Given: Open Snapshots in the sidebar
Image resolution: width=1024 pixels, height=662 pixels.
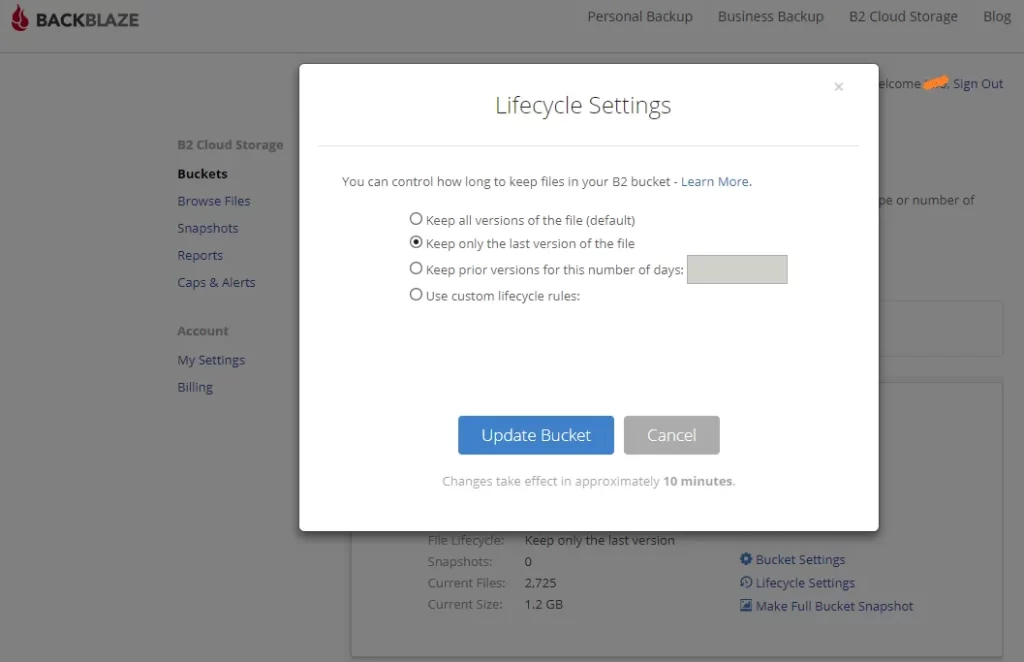Looking at the screenshot, I should [208, 229].
